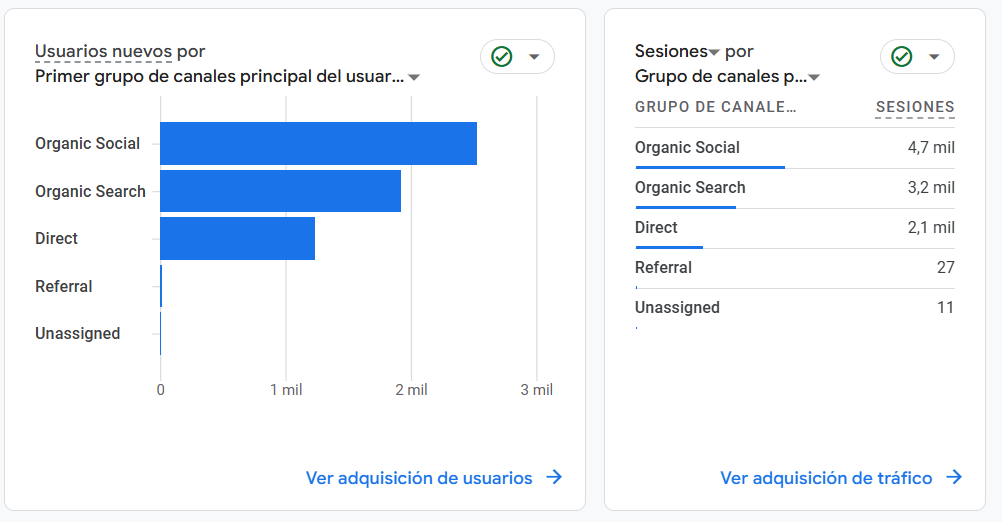Viewport: 1002px width, 522px height.
Task: Click Referral row in sessions table
Action: [794, 268]
